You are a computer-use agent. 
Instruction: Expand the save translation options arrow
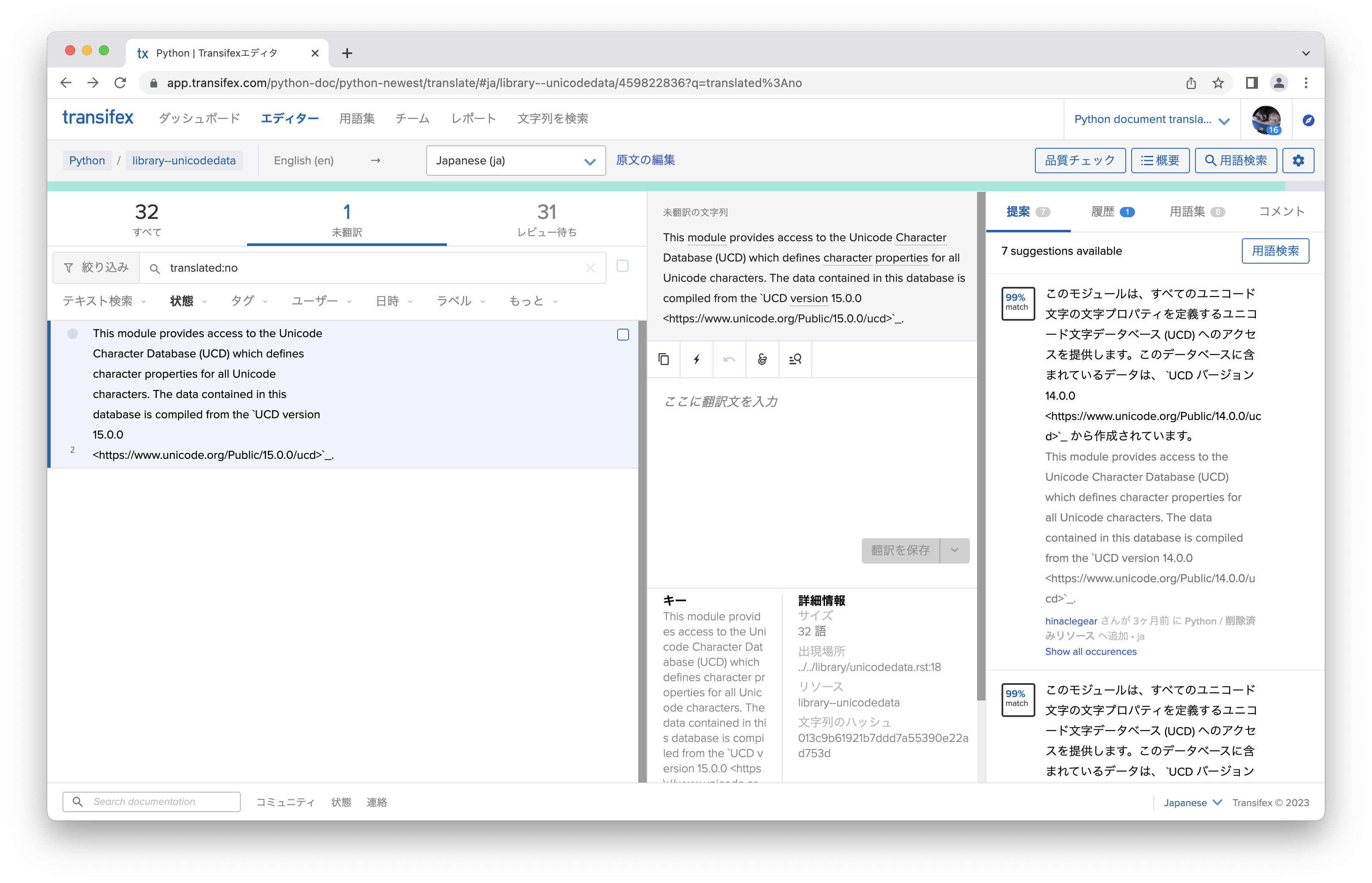point(954,551)
